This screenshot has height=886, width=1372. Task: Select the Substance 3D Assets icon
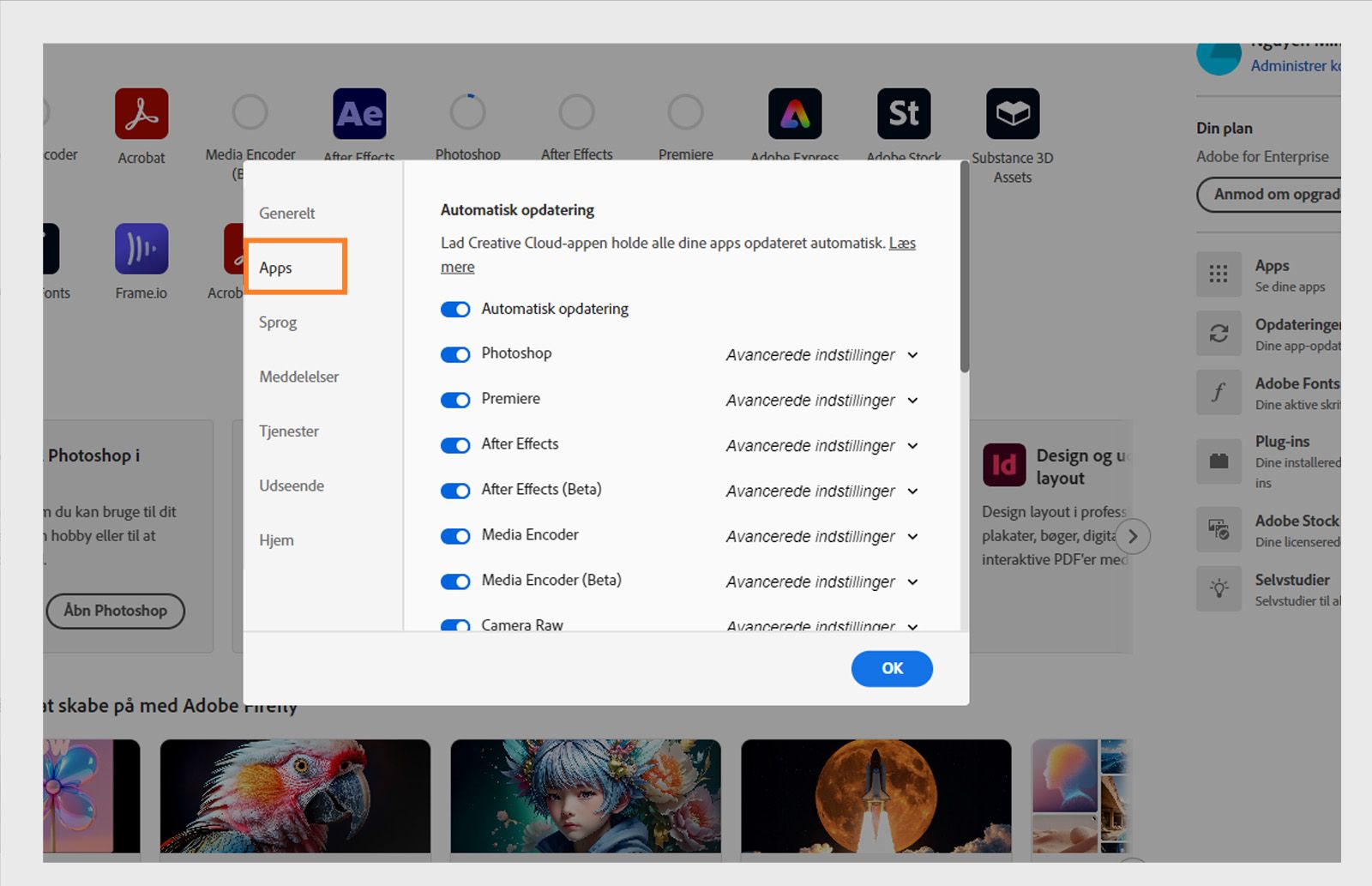(1013, 113)
